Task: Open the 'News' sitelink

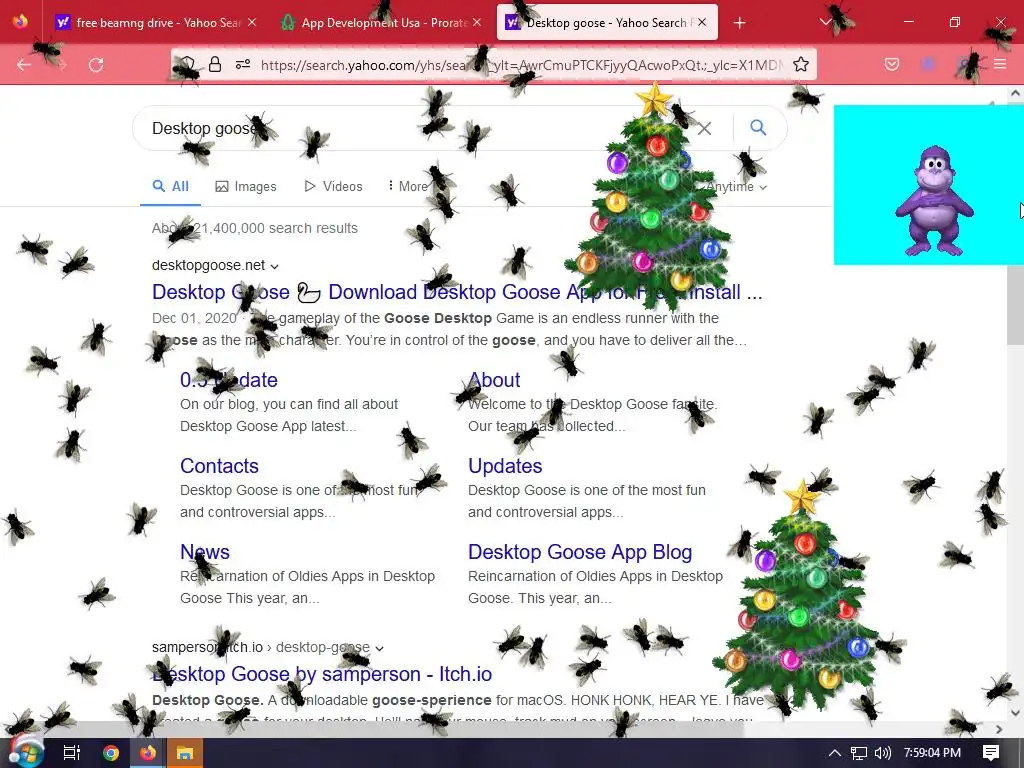Action: tap(204, 552)
